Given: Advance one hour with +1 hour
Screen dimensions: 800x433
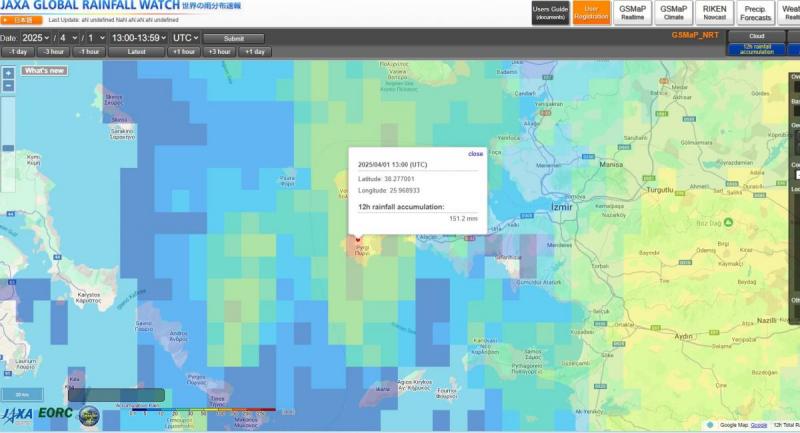Looking at the screenshot, I should click(x=184, y=52).
